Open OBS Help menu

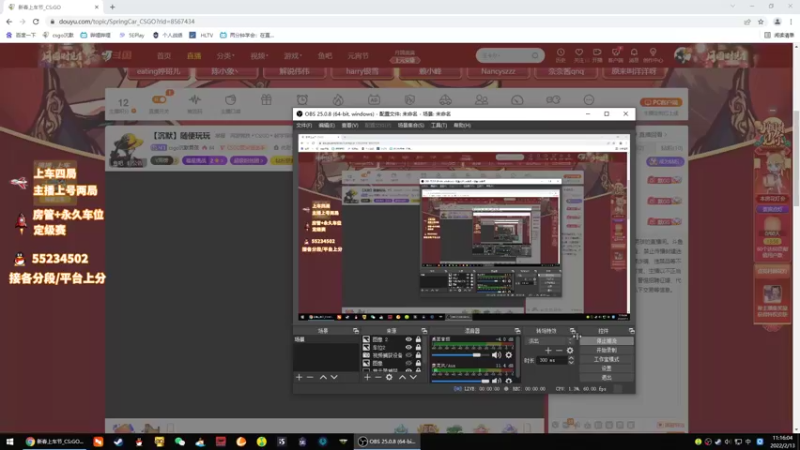pyautogui.click(x=462, y=125)
